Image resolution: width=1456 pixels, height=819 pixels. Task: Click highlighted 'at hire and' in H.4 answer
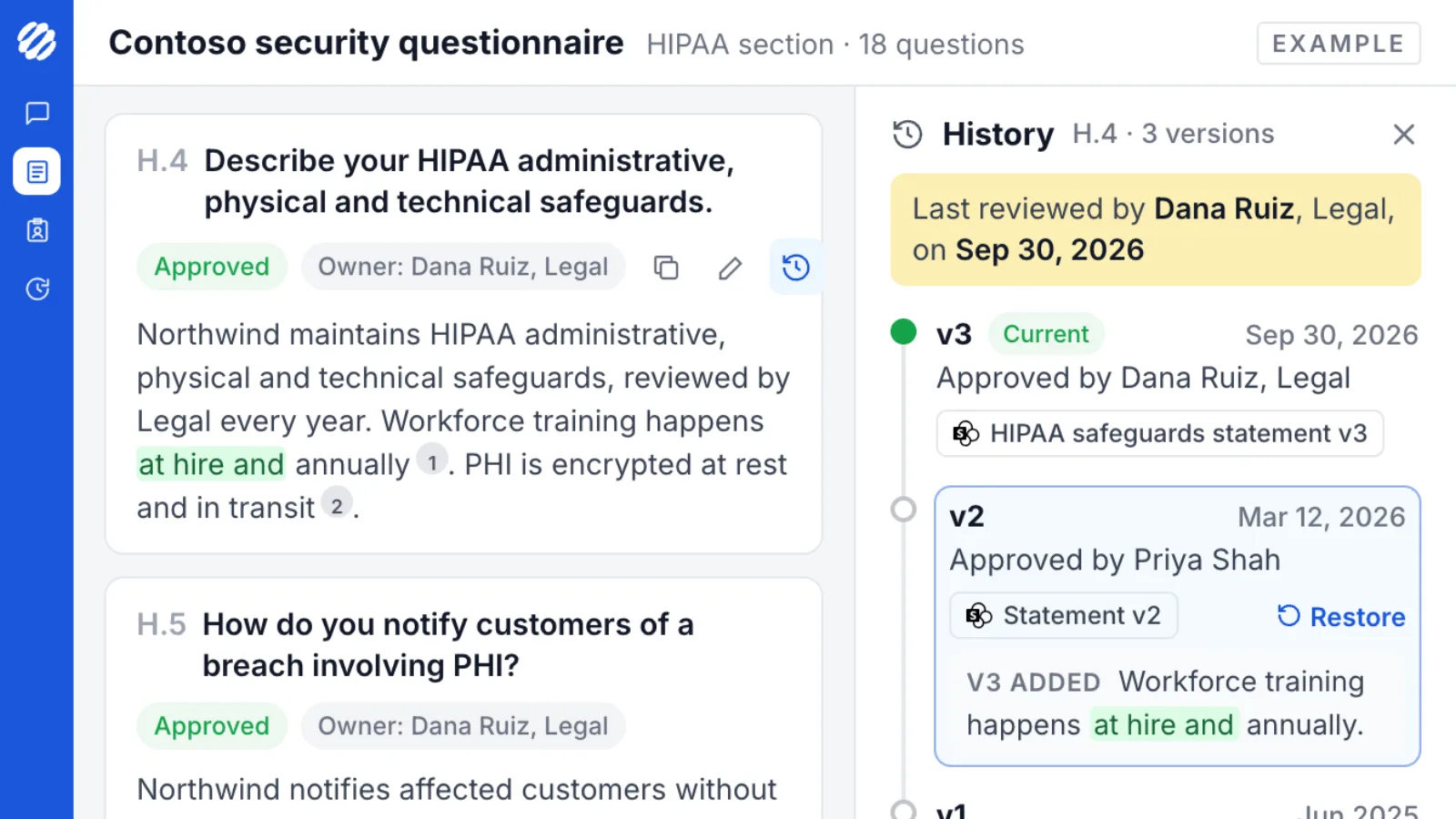coord(211,464)
